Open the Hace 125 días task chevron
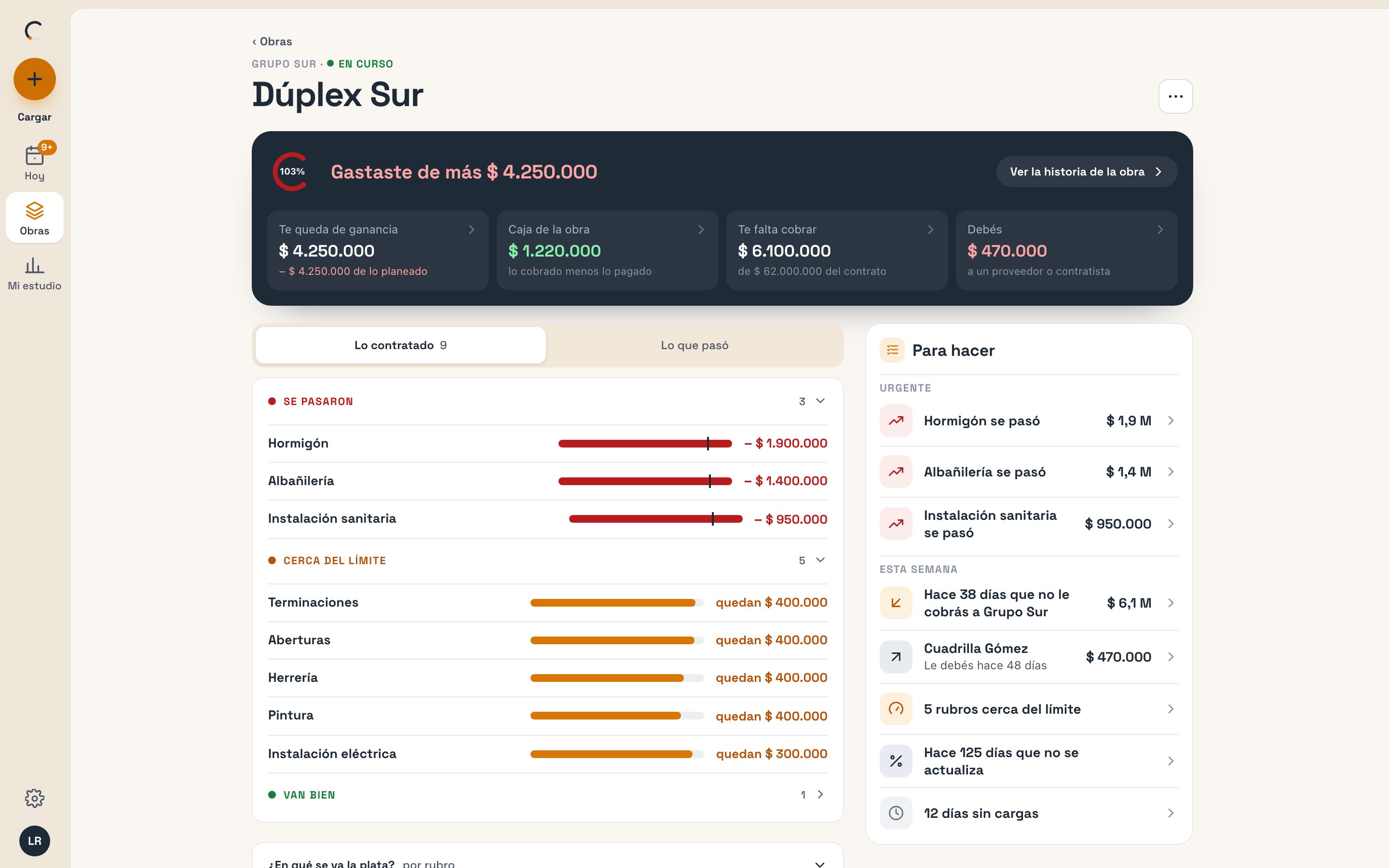1389x868 pixels. [1171, 761]
